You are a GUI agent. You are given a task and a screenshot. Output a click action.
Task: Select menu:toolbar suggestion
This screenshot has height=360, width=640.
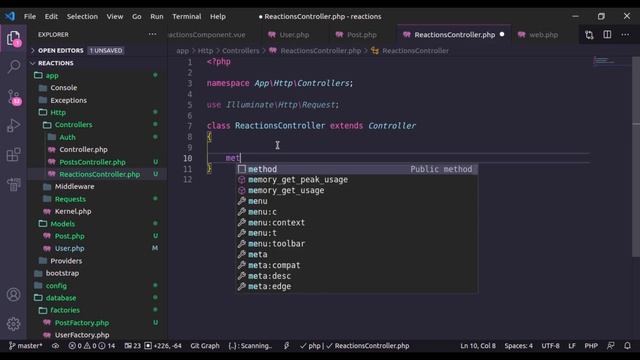[357, 244]
